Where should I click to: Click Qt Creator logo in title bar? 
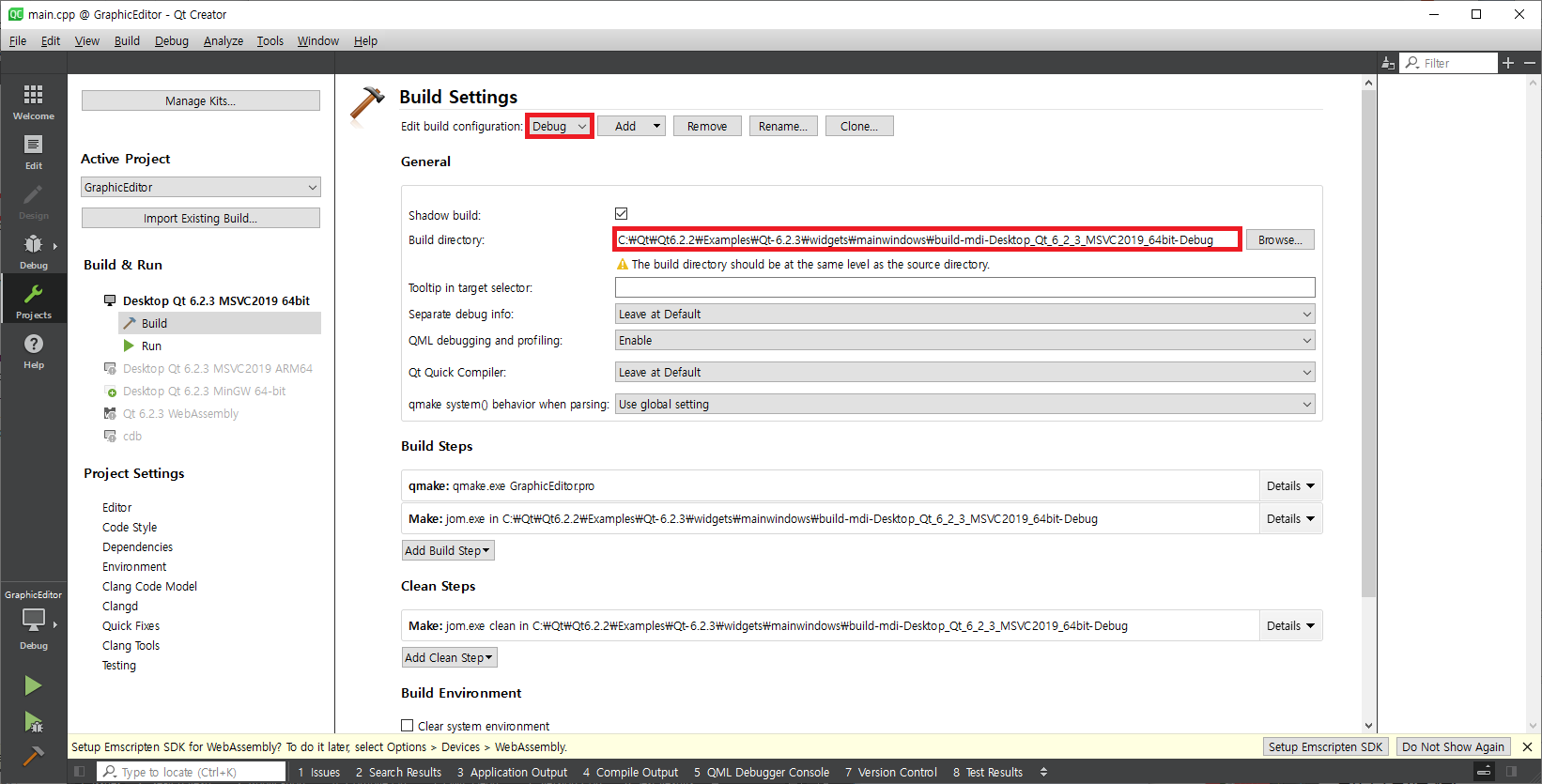16,14
